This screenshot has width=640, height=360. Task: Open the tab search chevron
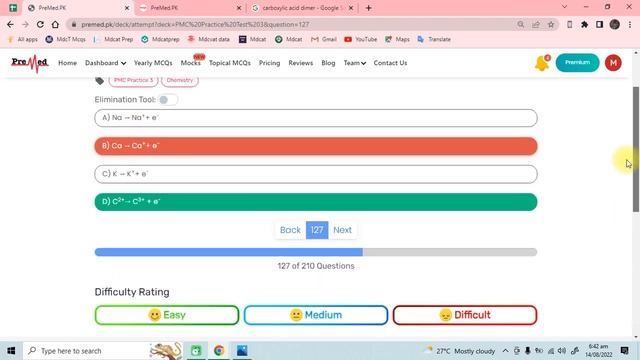(564, 7)
